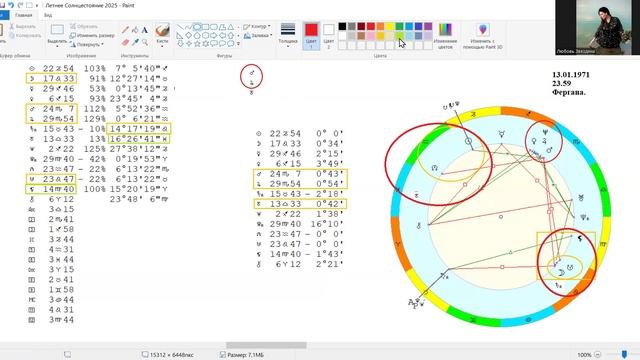Pick the brown color swatch
This screenshot has height=360, width=640.
pyautogui.click(x=361, y=36)
